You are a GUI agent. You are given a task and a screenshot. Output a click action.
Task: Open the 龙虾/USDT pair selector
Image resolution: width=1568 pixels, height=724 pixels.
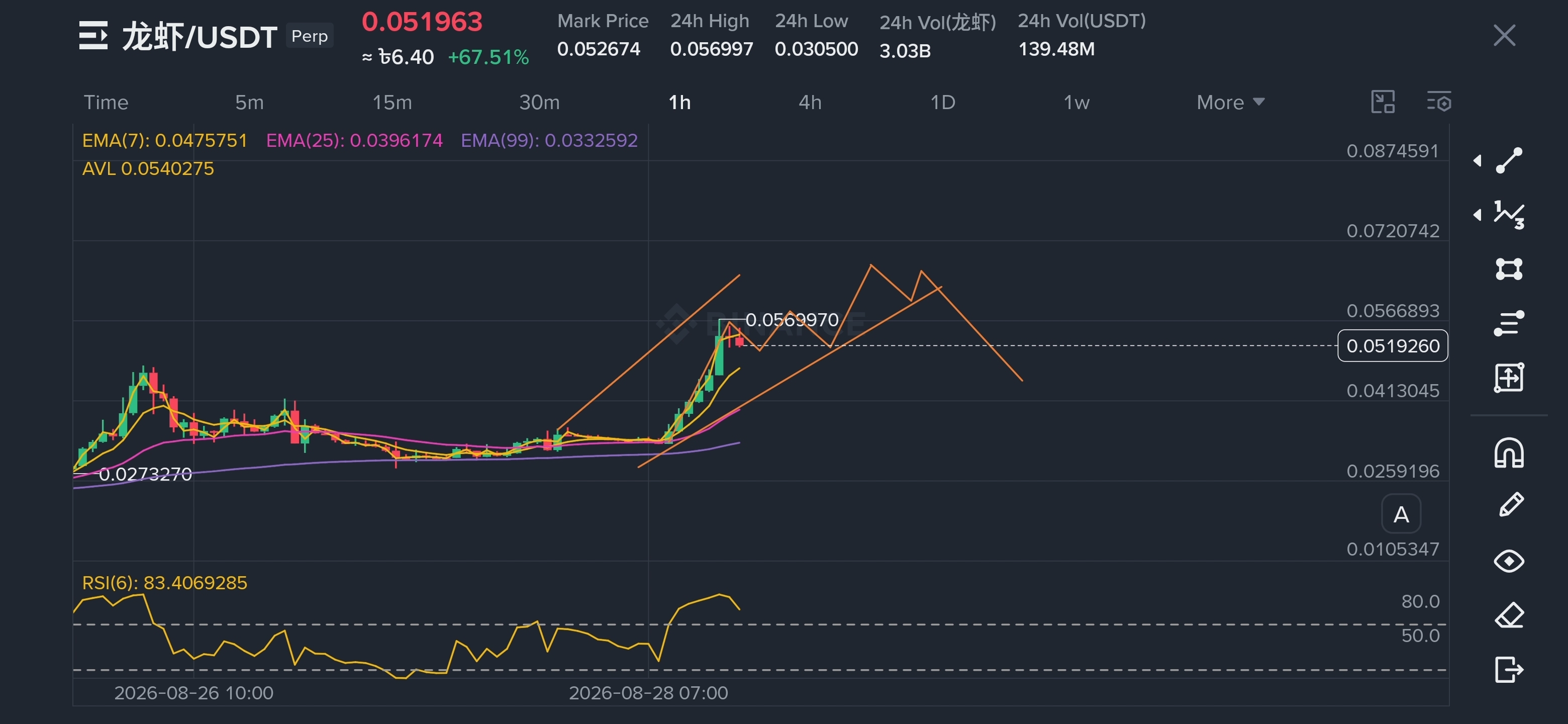point(200,37)
